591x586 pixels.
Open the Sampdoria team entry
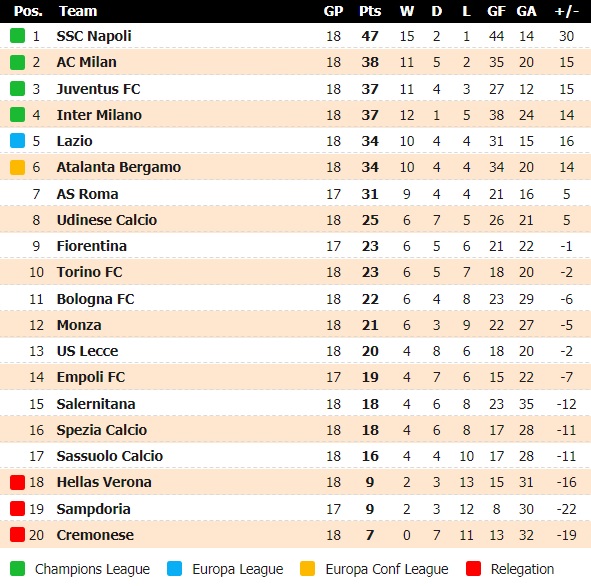[93, 509]
